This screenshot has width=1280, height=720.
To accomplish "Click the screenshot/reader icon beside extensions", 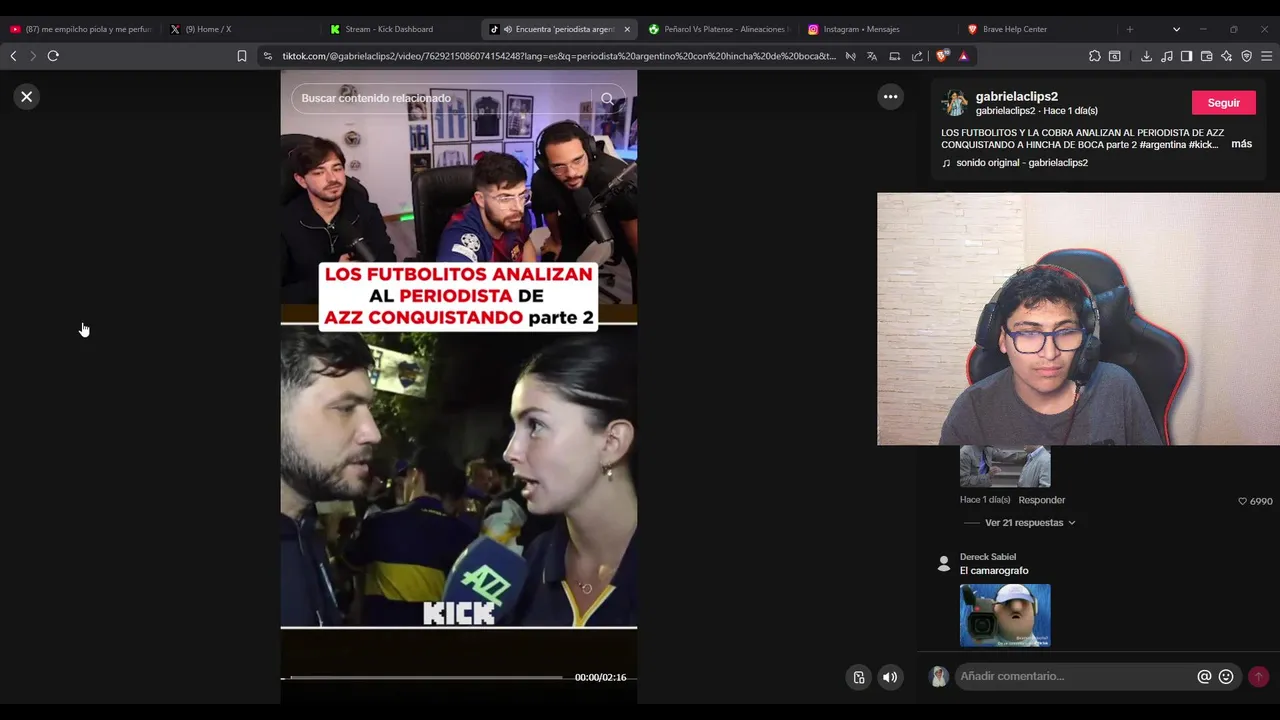I will 1115,56.
